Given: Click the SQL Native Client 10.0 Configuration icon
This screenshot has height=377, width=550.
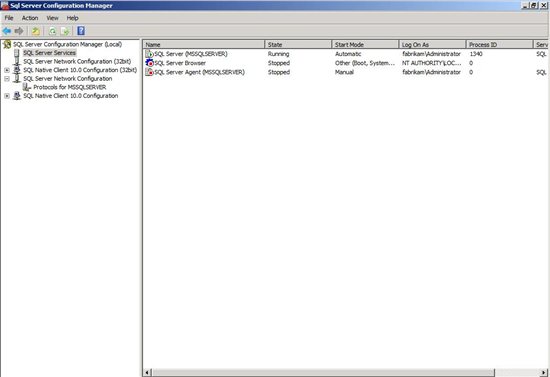Looking at the screenshot, I should click(16, 96).
